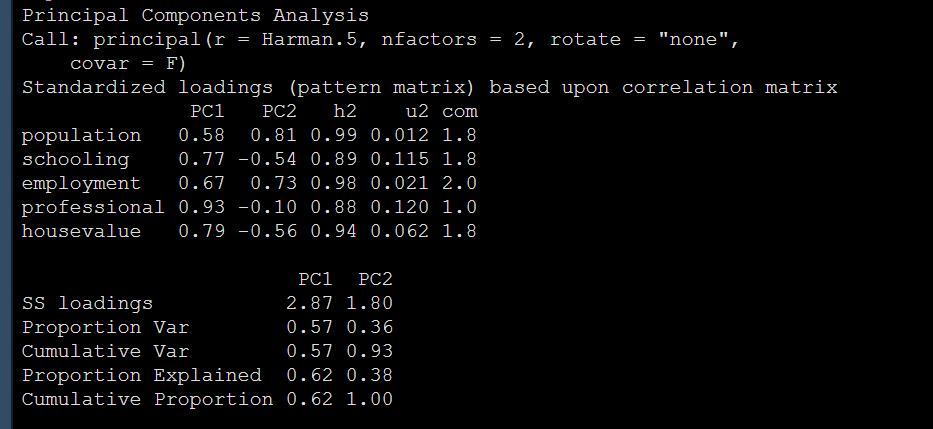933x429 pixels.
Task: Click the "schooling" row label
Action: pos(75,159)
